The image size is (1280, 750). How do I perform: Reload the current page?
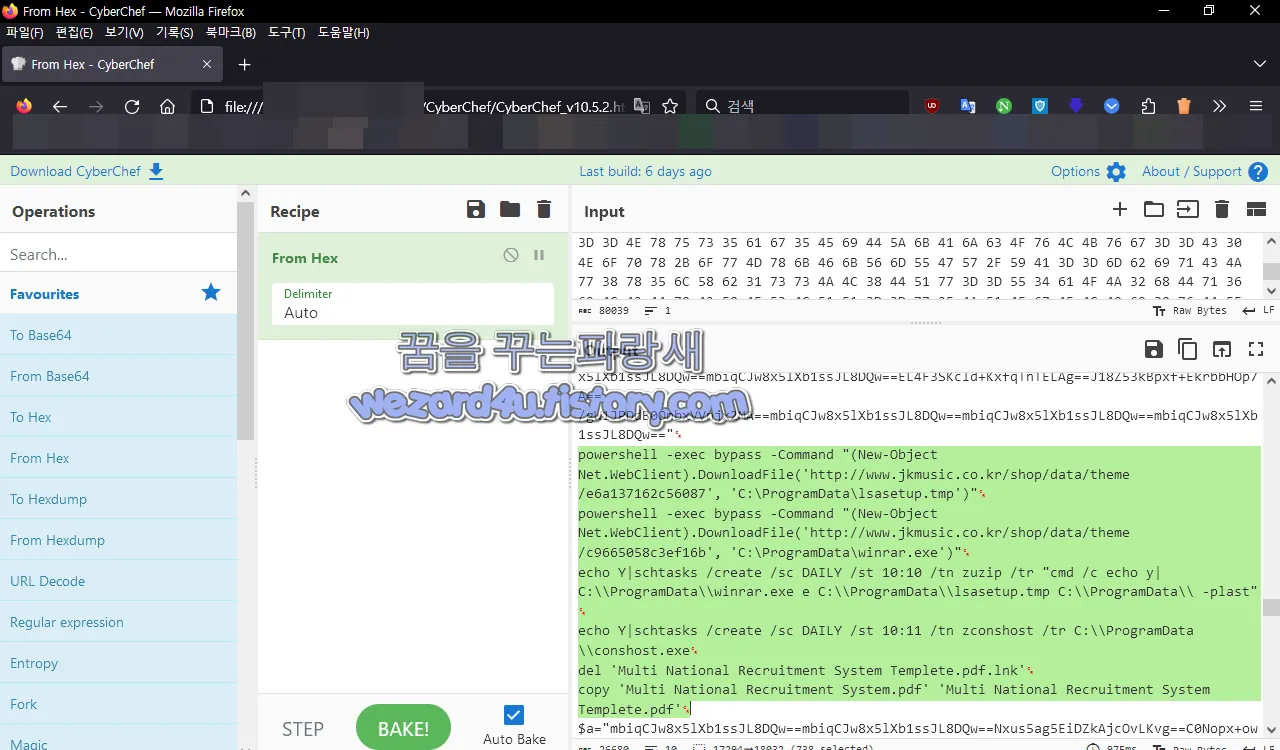132,106
